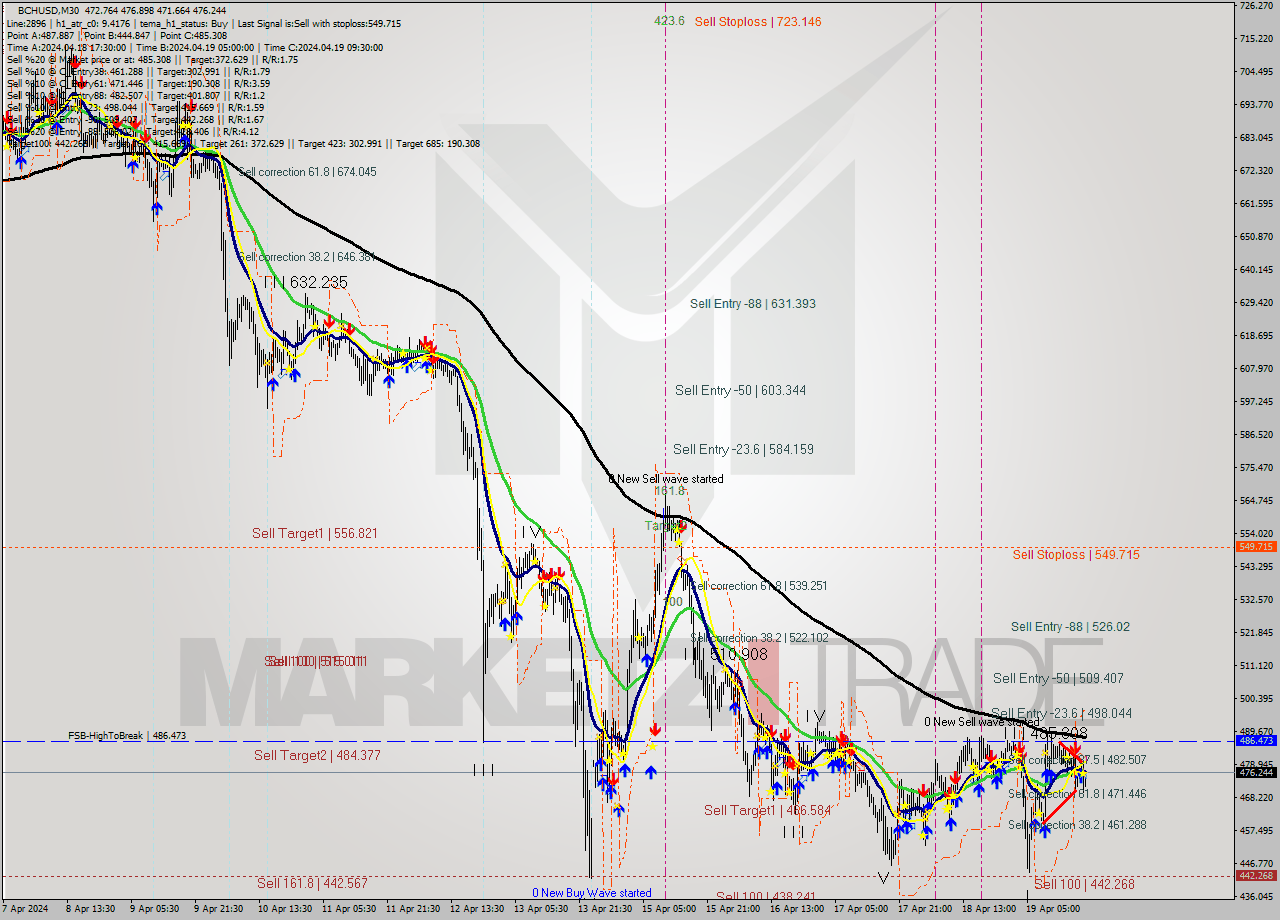The image size is (1280, 920).
Task: Select 'Sell correction 61.8 | 471.446' label
Action: pyautogui.click(x=1077, y=794)
